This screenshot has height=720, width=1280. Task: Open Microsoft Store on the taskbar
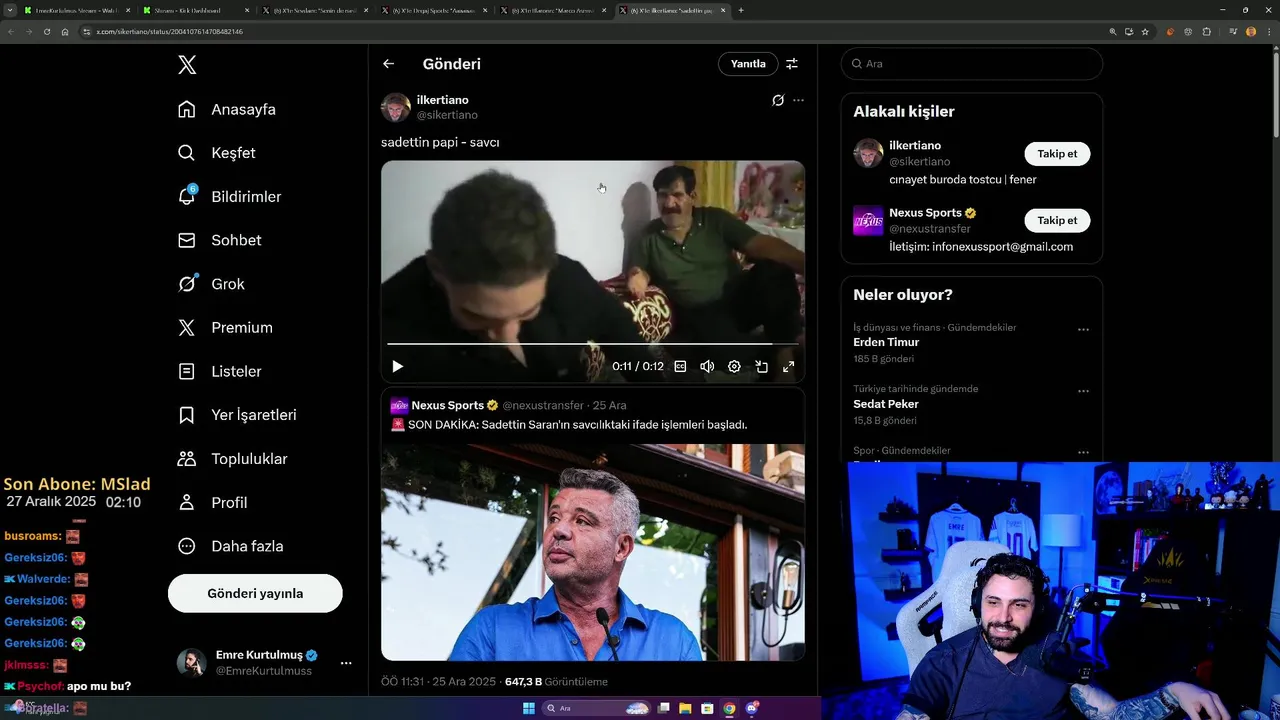coord(707,709)
